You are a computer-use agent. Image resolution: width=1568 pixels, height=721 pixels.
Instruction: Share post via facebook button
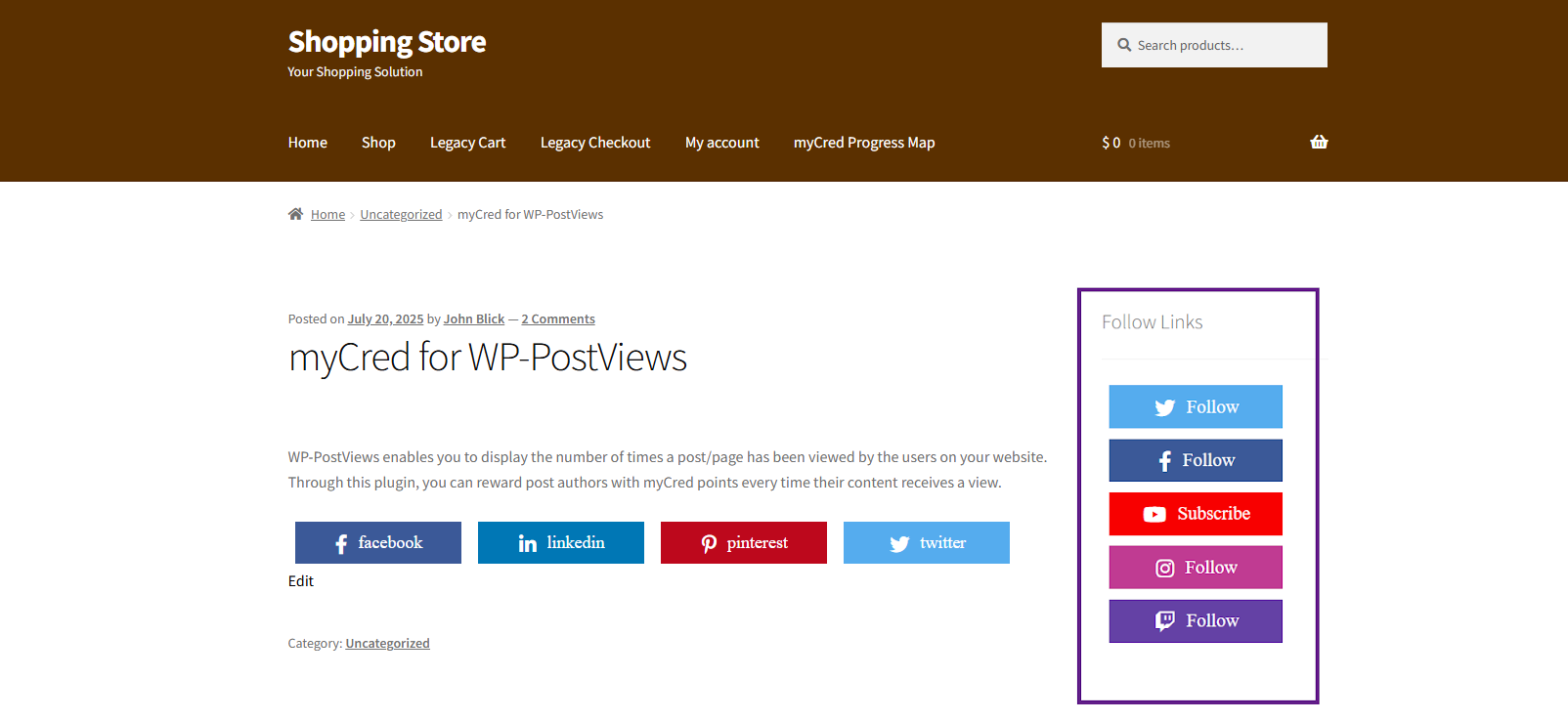click(x=378, y=543)
